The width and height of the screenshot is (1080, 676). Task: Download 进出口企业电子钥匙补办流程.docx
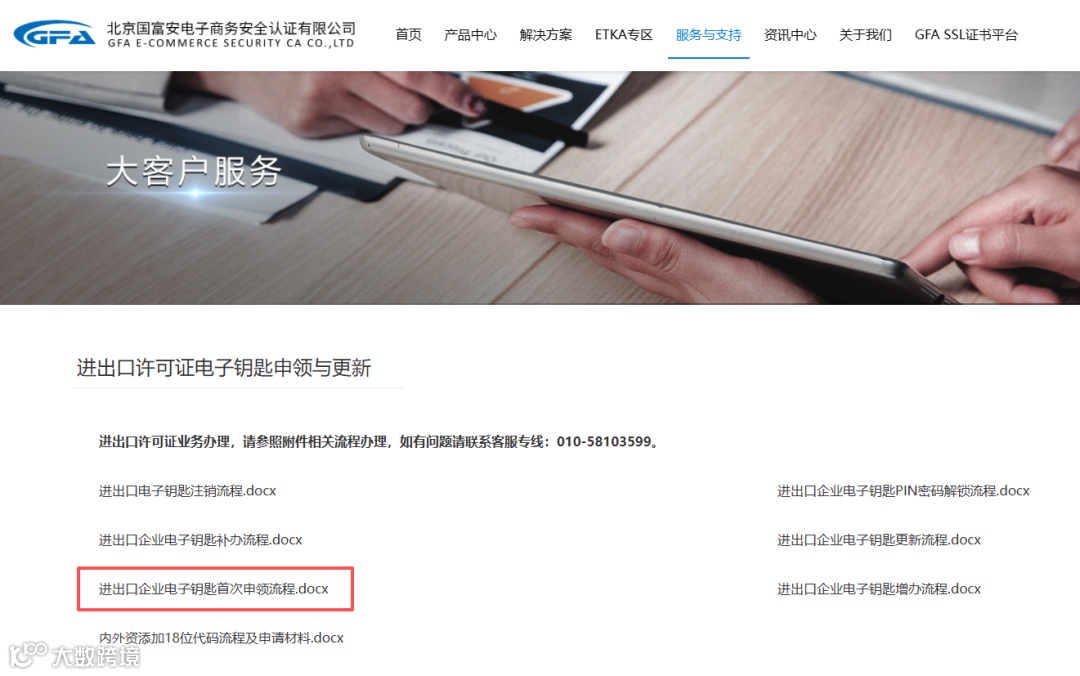[200, 540]
